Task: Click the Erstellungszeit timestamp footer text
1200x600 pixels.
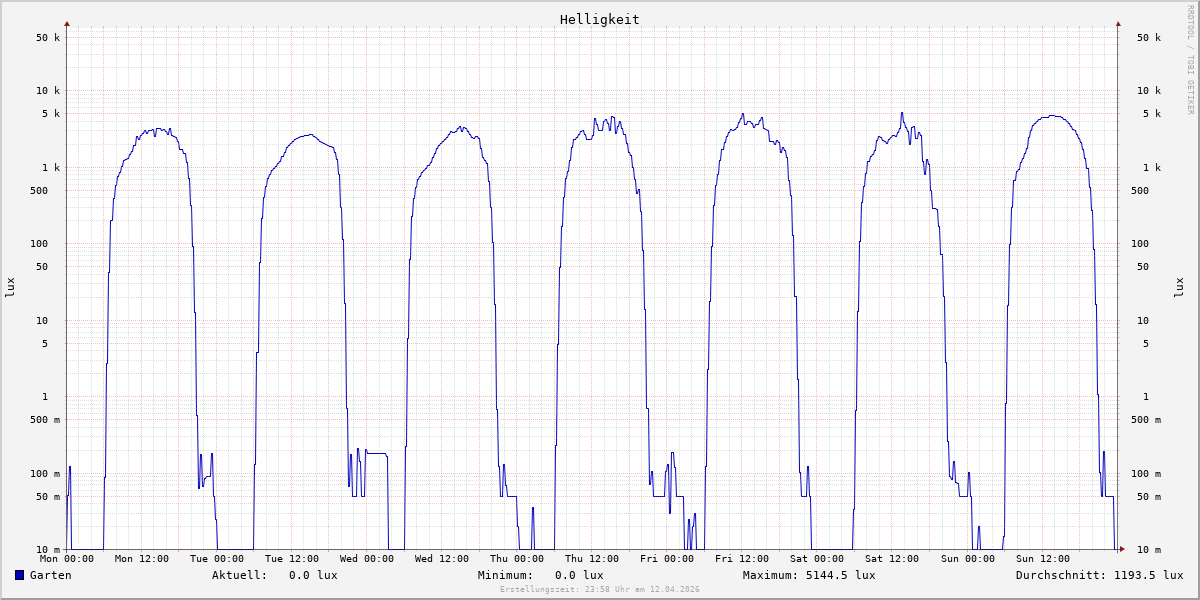Action: point(599,590)
